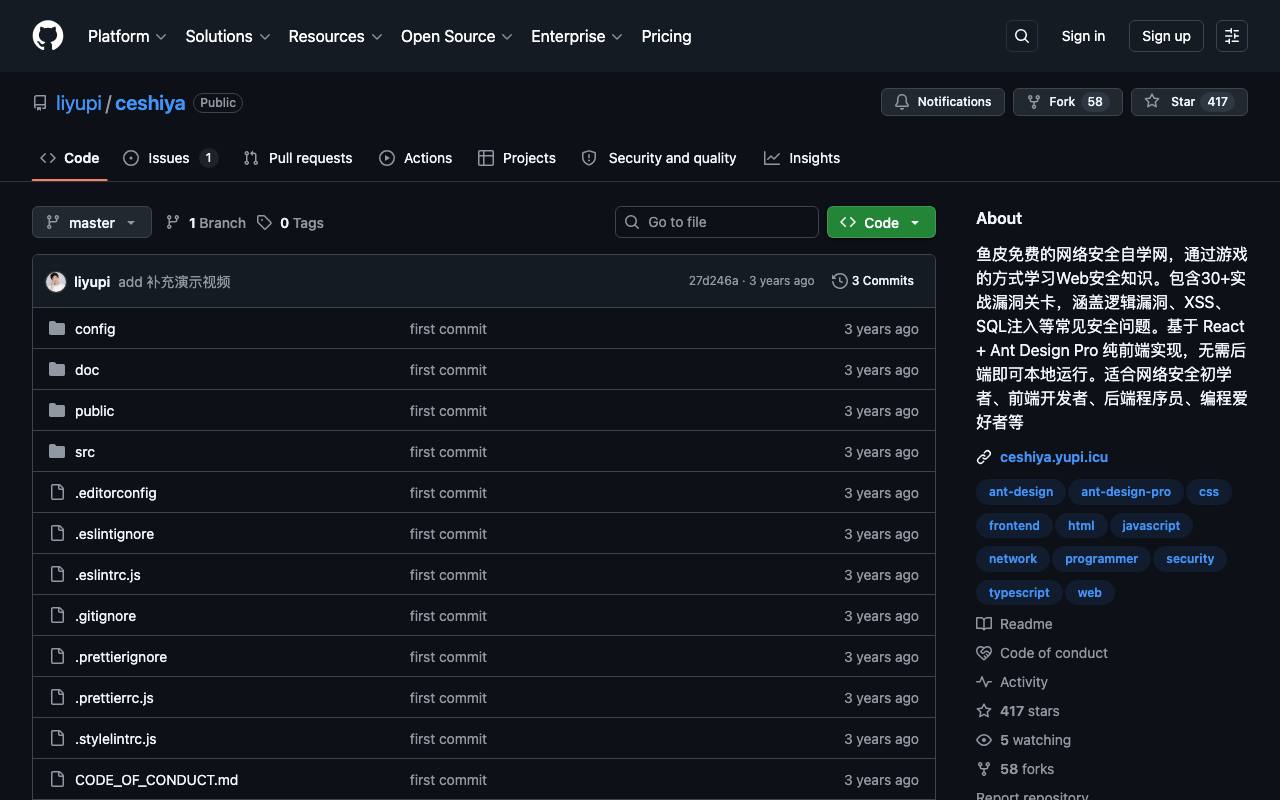
Task: Click the doc folder icon
Action: tap(57, 369)
